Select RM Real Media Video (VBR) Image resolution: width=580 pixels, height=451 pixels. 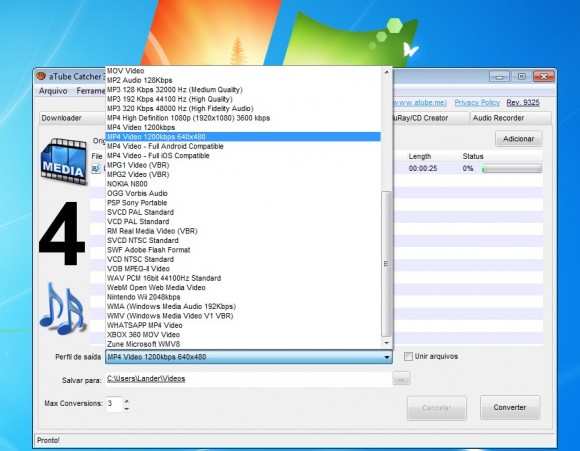click(x=243, y=231)
